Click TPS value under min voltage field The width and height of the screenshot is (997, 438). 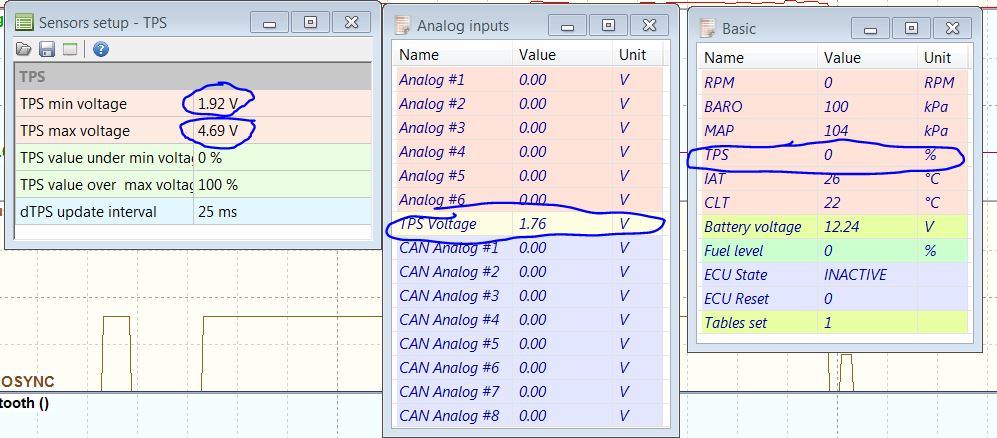(x=280, y=158)
